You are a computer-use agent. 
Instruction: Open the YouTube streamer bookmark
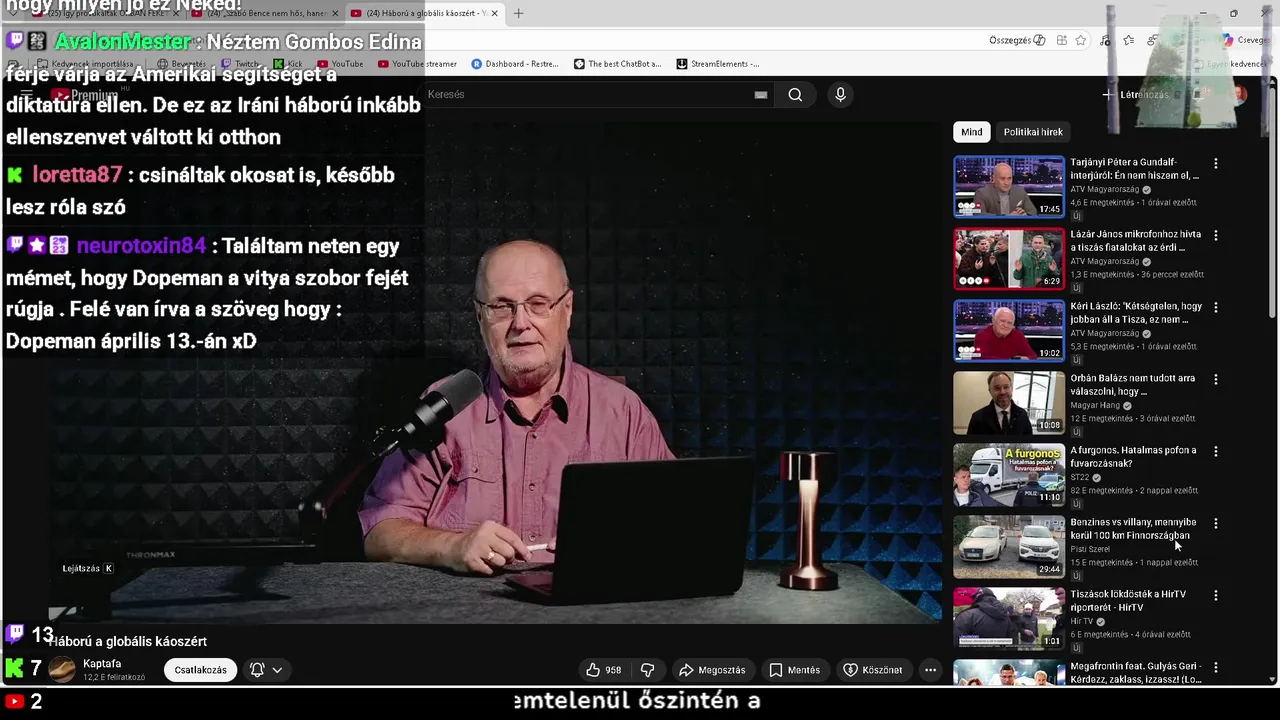pyautogui.click(x=417, y=64)
